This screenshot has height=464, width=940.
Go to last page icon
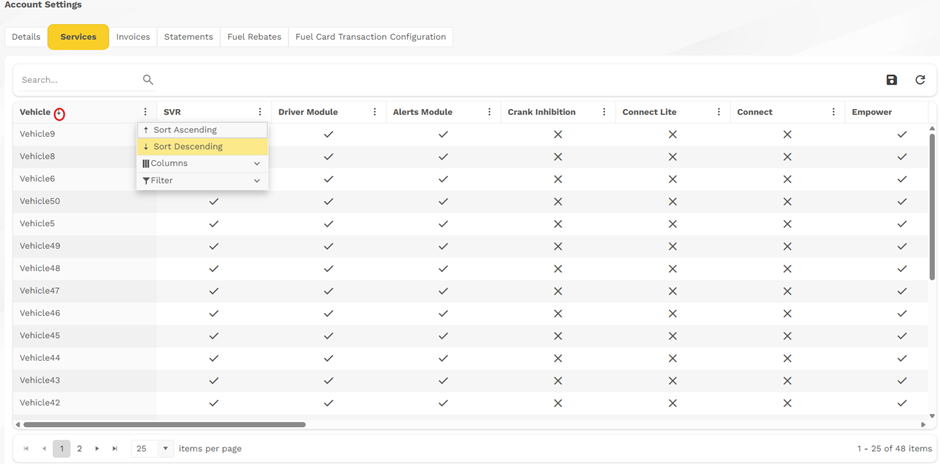(x=115, y=448)
